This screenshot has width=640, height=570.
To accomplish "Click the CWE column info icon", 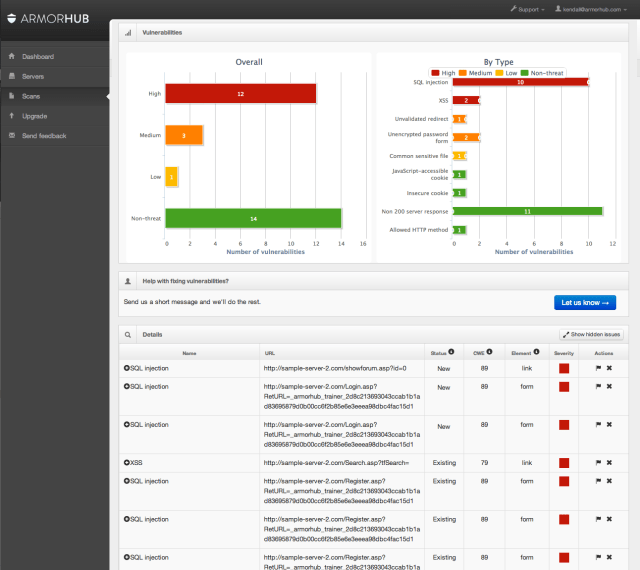I will point(490,352).
